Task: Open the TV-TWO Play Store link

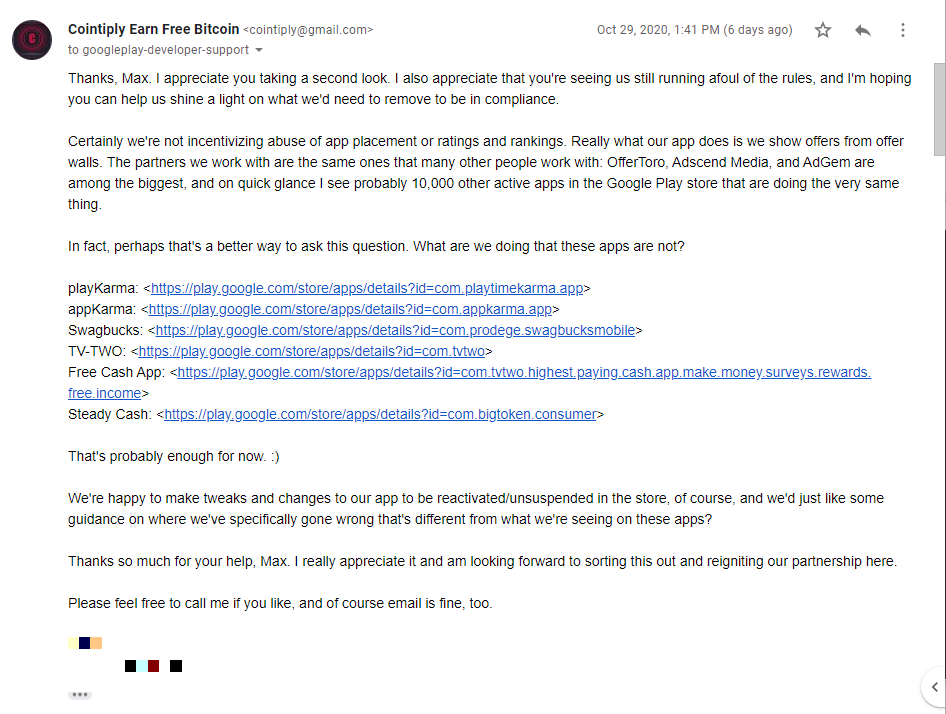Action: click(311, 351)
